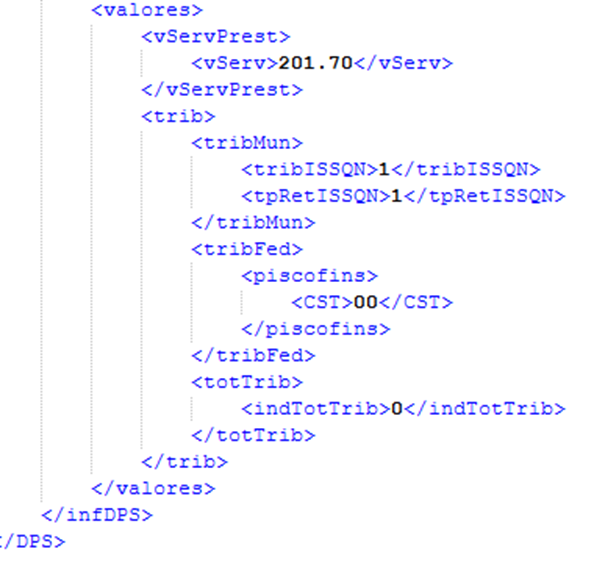This screenshot has height=563, width=594.
Task: Click the opening tribFed tag
Action: pos(247,249)
